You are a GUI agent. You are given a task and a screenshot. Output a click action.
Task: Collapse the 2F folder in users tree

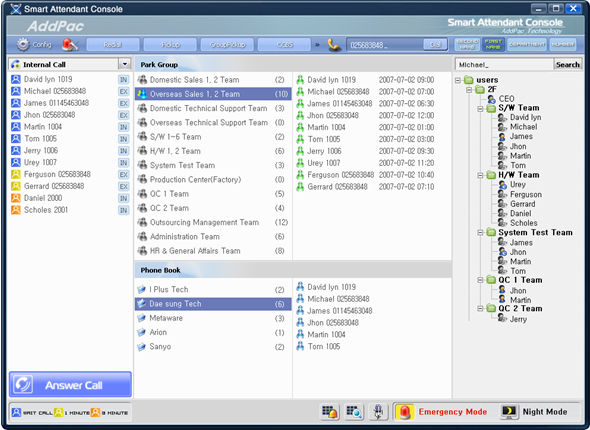click(469, 90)
